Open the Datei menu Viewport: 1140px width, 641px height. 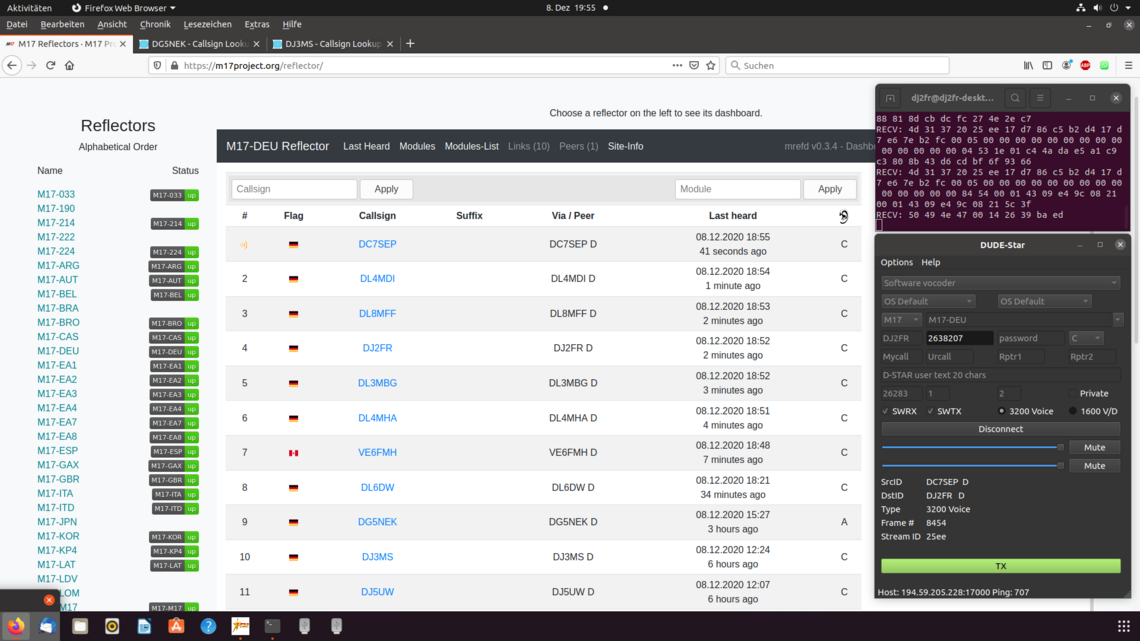click(17, 24)
